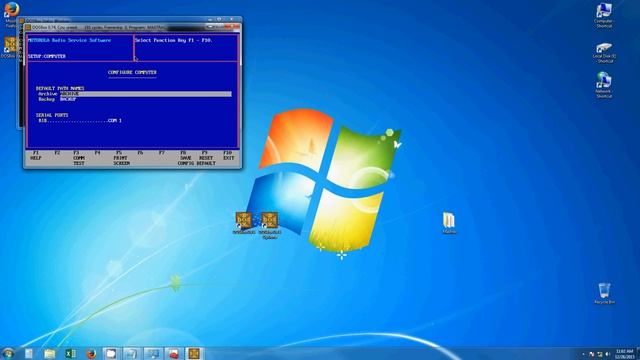Click the Windows Start button
640x360 pixels.
8,353
